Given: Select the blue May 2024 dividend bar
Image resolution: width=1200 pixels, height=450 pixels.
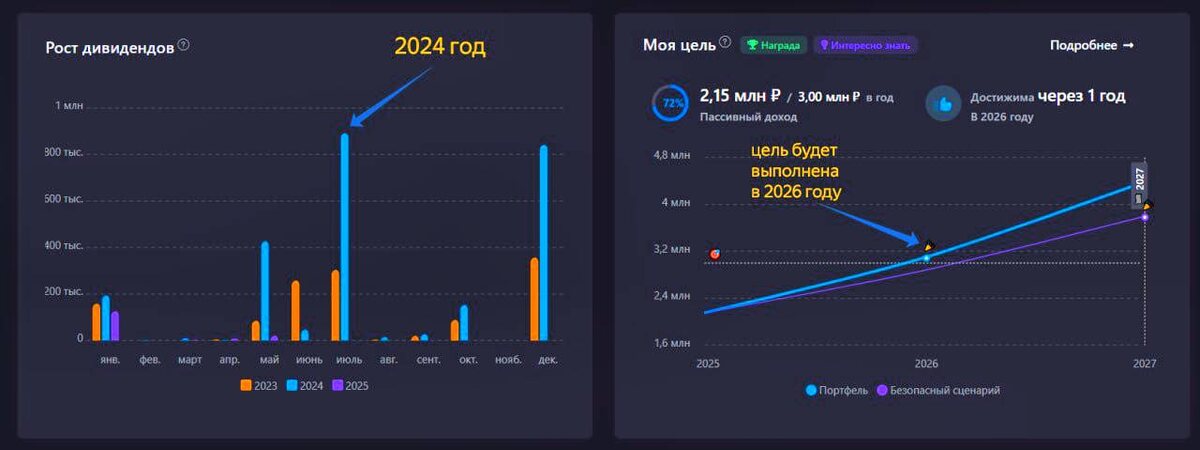Looking at the screenshot, I should 265,291.
